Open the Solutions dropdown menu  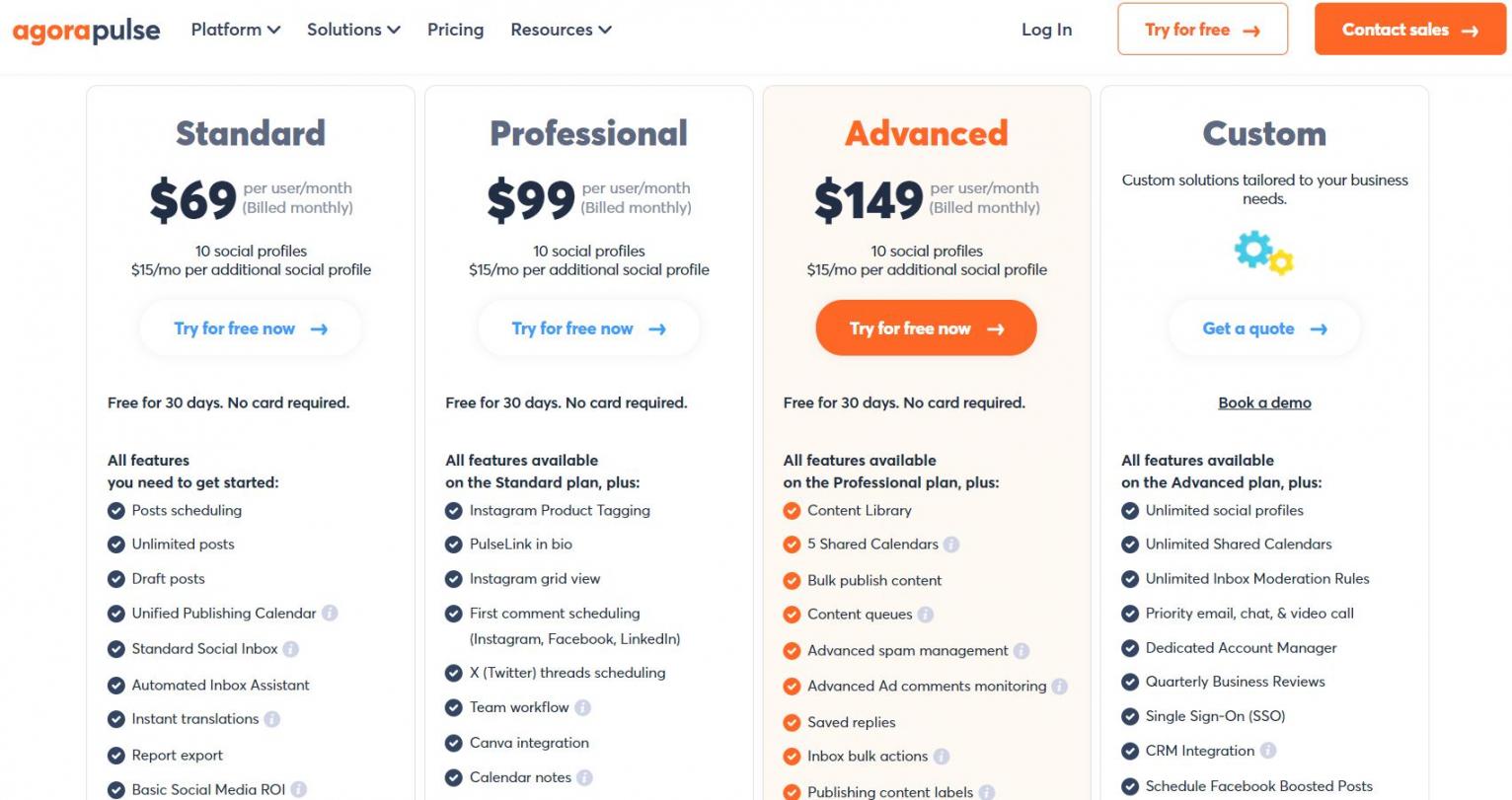click(x=353, y=30)
